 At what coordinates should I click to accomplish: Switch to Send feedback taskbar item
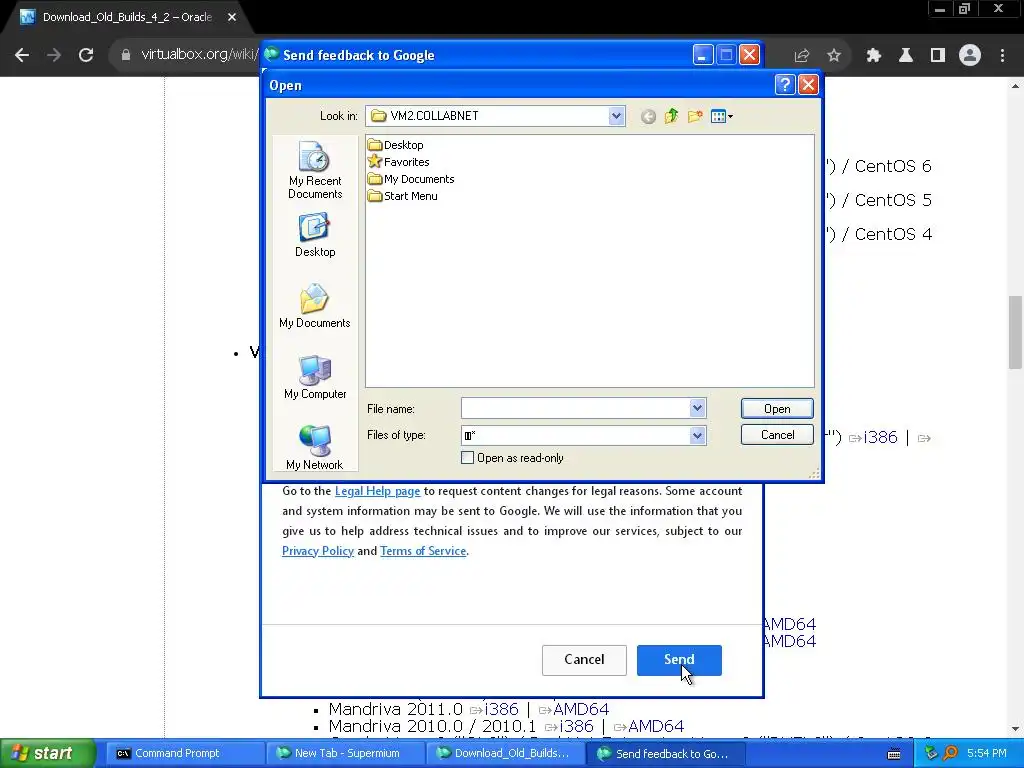point(666,754)
